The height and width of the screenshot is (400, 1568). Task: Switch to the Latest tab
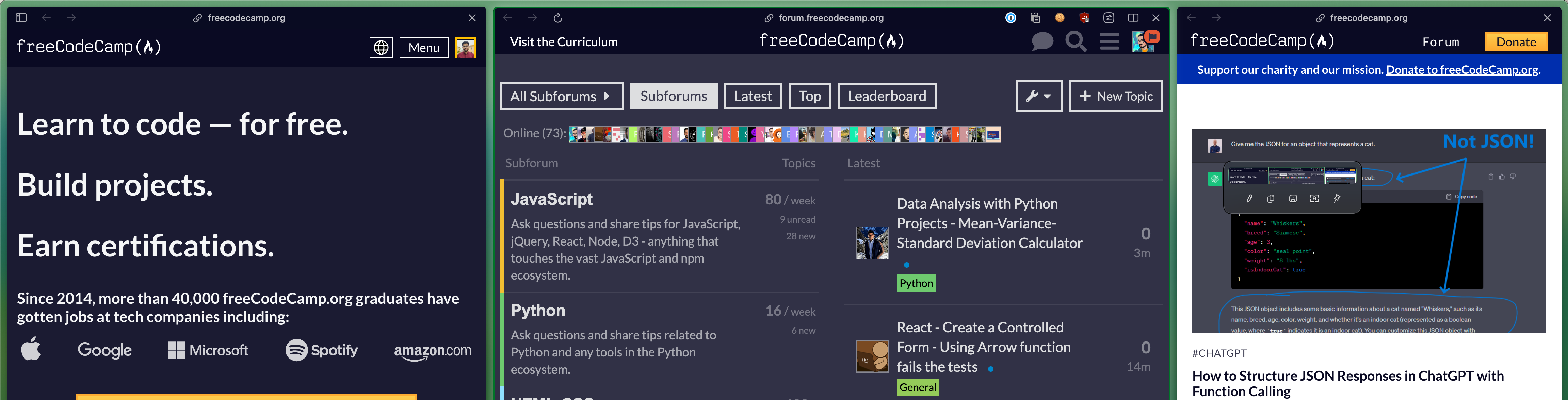click(x=753, y=96)
